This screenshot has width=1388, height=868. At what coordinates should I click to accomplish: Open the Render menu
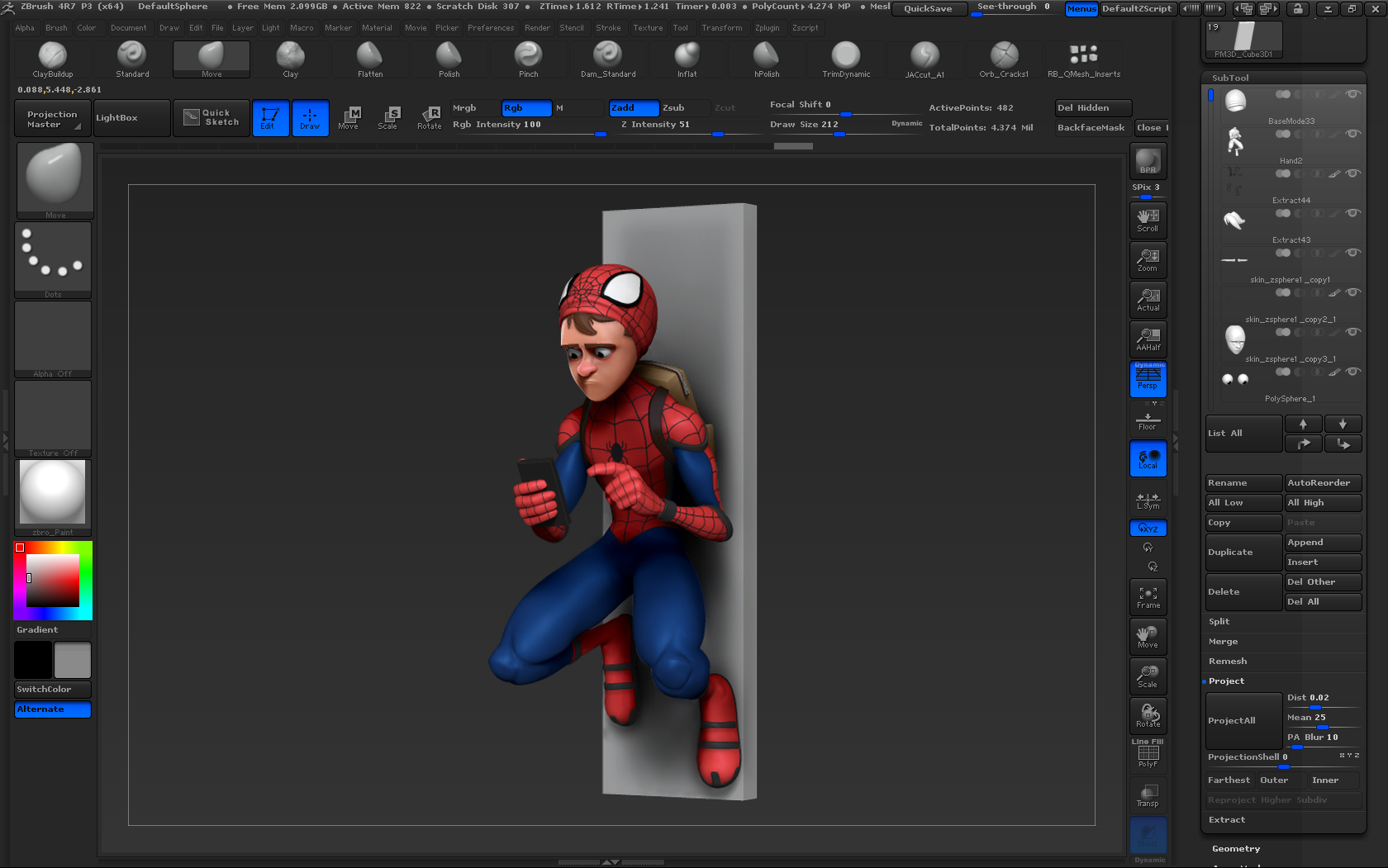537,28
